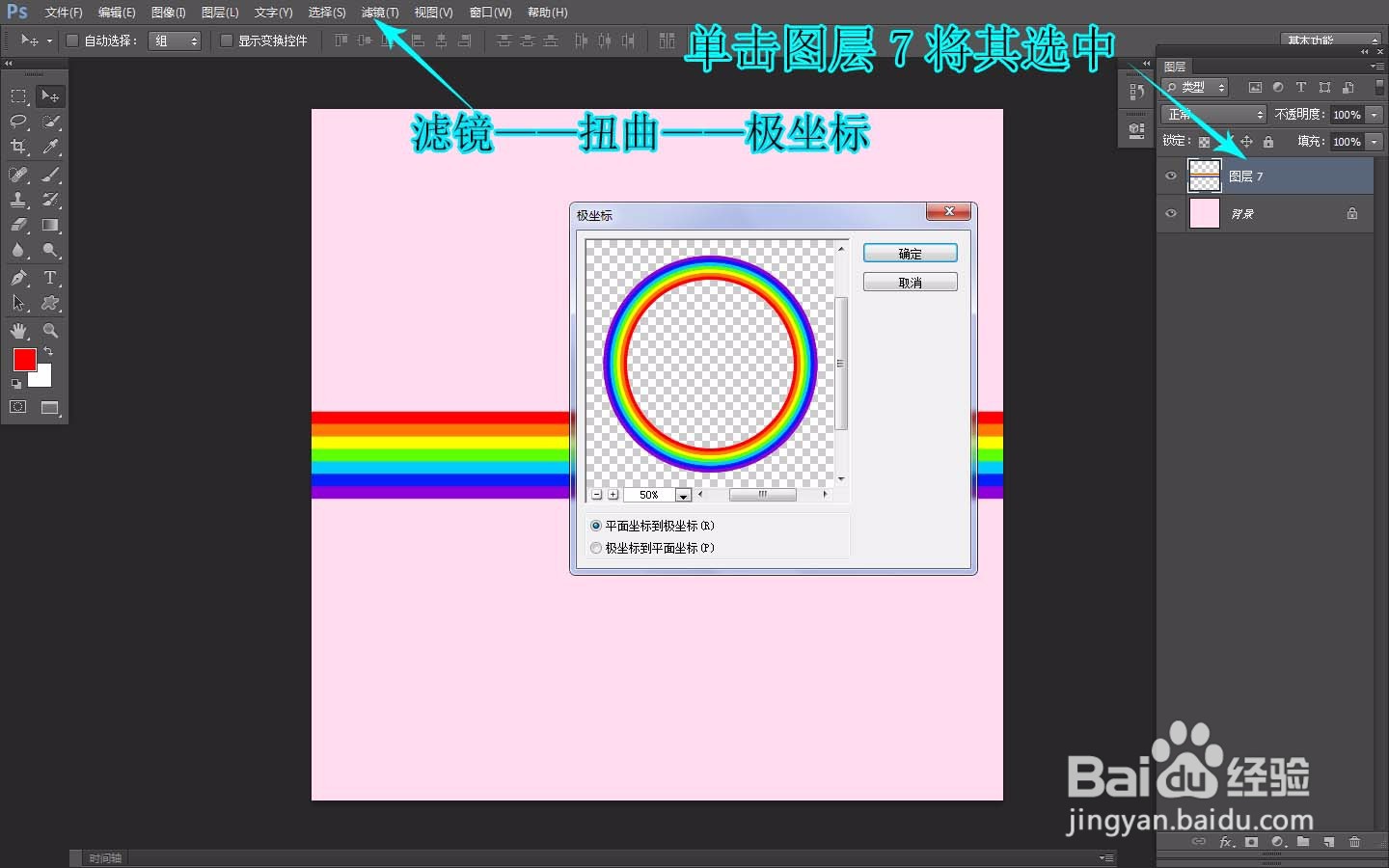
Task: Open the layer blend mode dropdown showing 正常
Action: point(1211,114)
